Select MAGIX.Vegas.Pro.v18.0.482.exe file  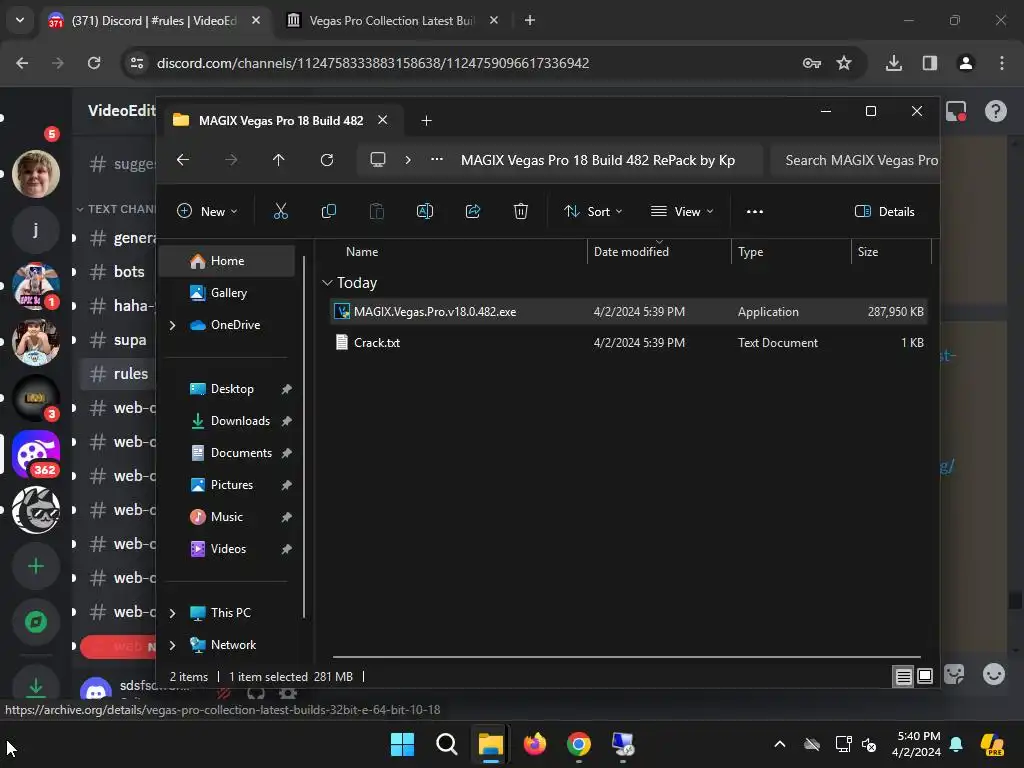click(x=628, y=312)
